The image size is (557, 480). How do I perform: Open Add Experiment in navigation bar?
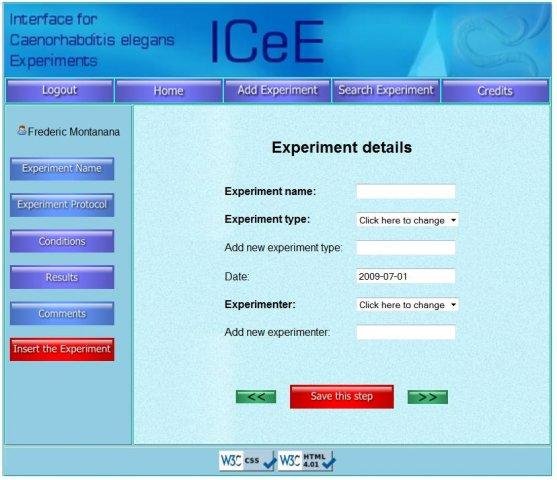pyautogui.click(x=277, y=91)
